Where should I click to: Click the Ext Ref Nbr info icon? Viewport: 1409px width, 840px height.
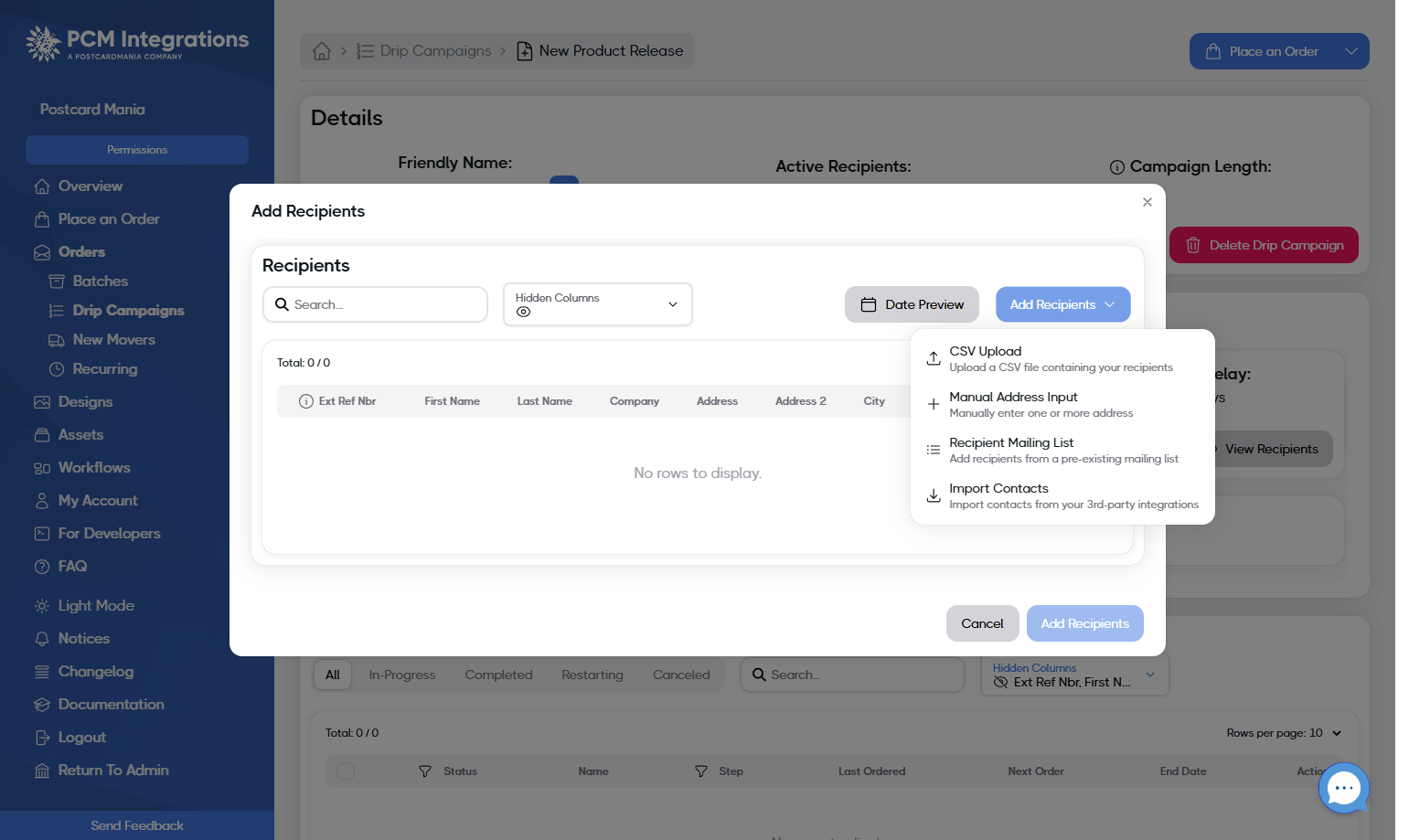click(x=306, y=401)
